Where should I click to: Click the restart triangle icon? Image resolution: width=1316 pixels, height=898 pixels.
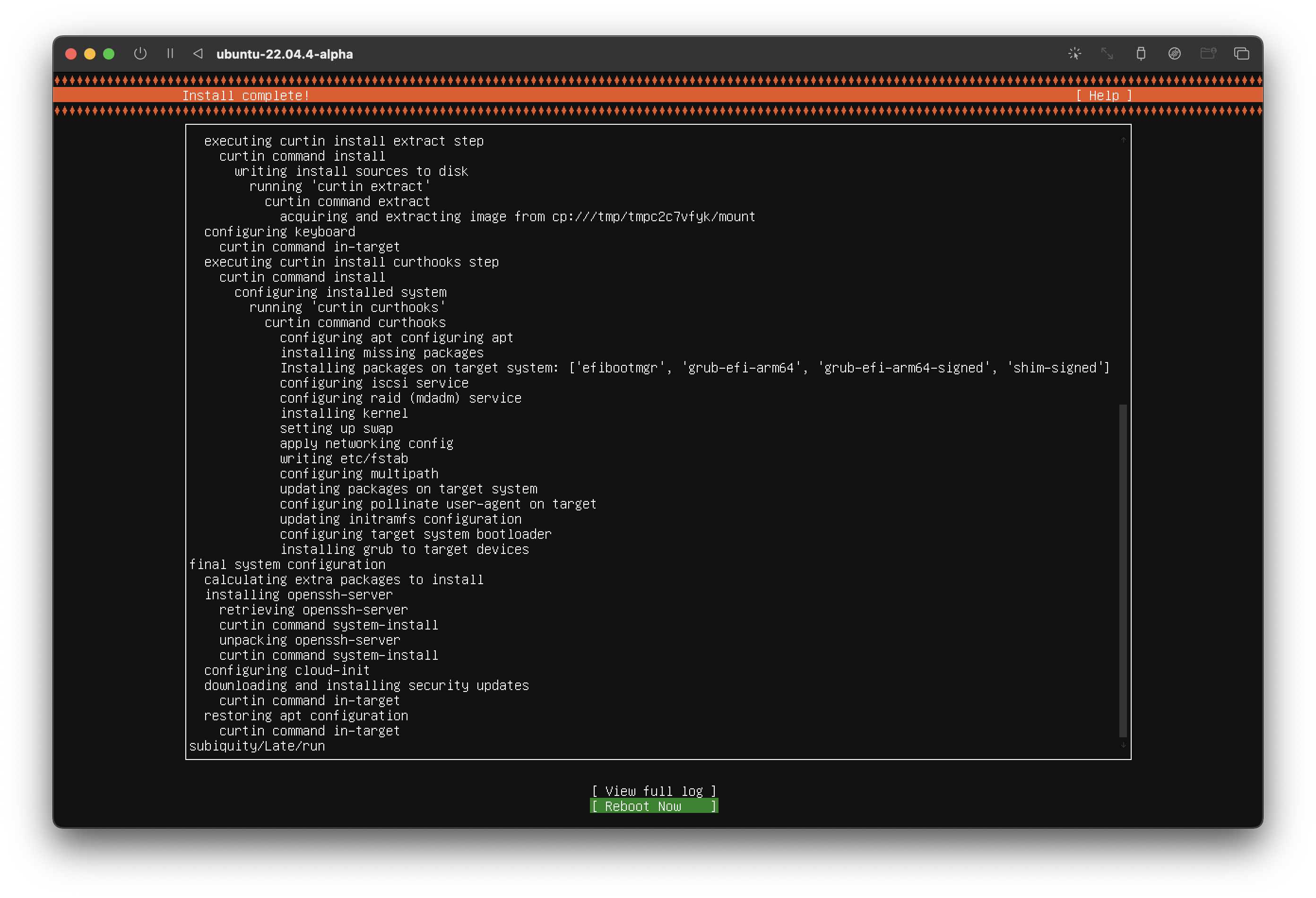pos(198,54)
